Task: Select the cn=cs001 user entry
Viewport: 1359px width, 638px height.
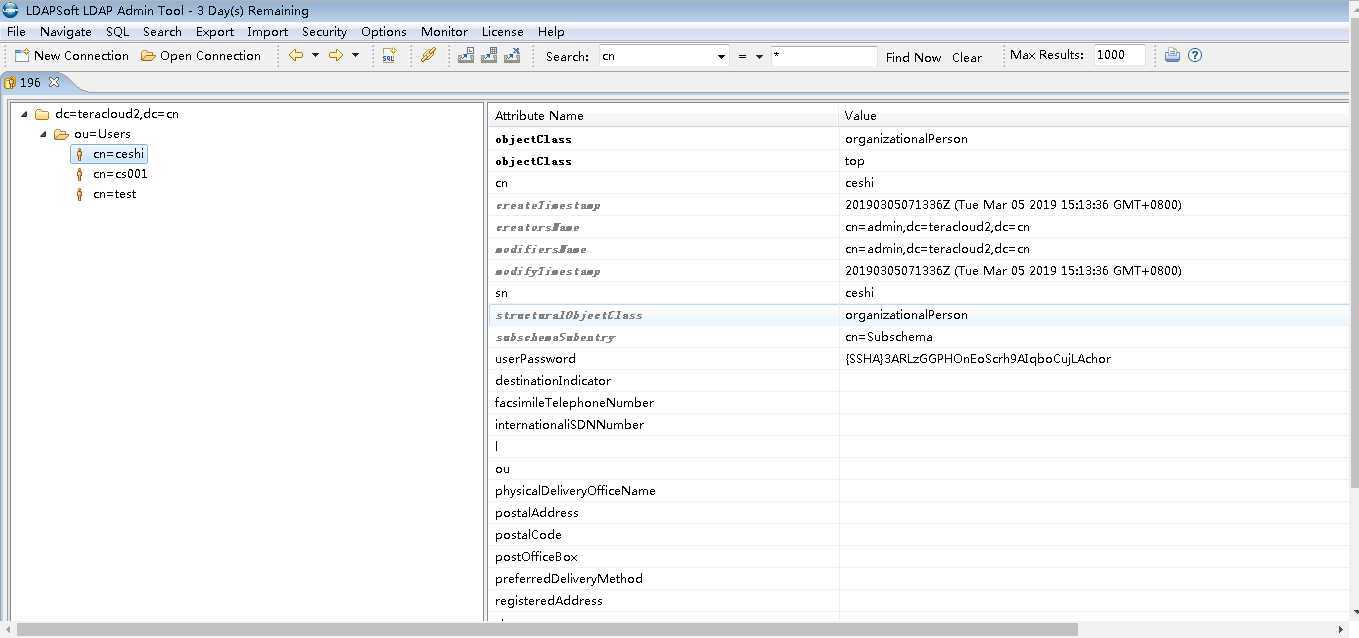Action: click(x=120, y=174)
